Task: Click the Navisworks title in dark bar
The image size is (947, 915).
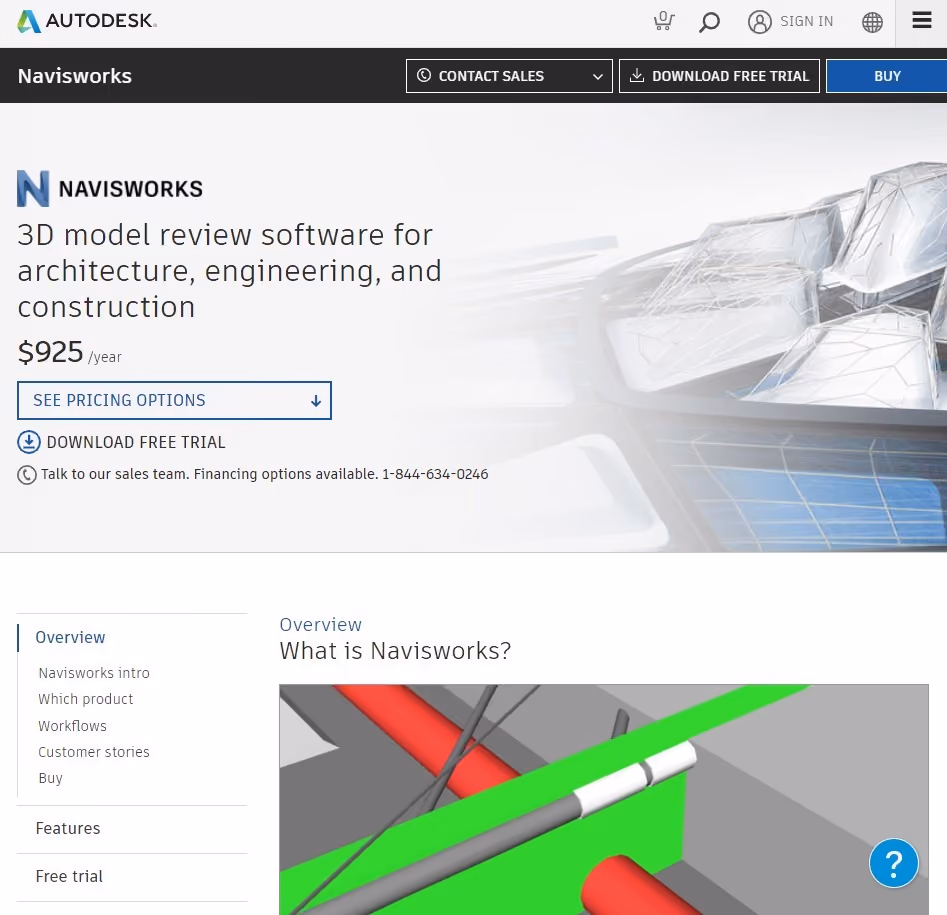Action: point(74,76)
